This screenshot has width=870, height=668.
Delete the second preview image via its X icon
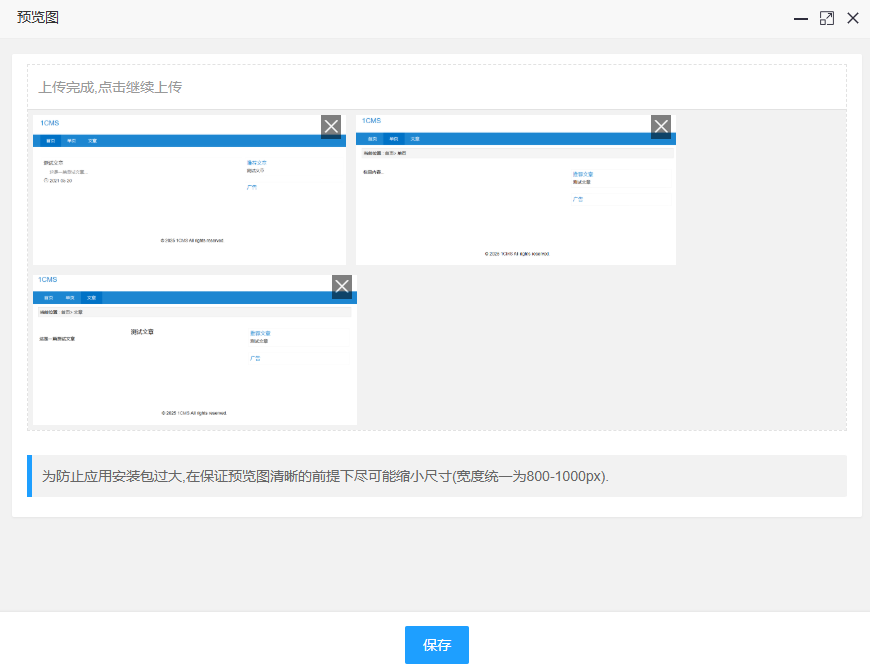661,126
